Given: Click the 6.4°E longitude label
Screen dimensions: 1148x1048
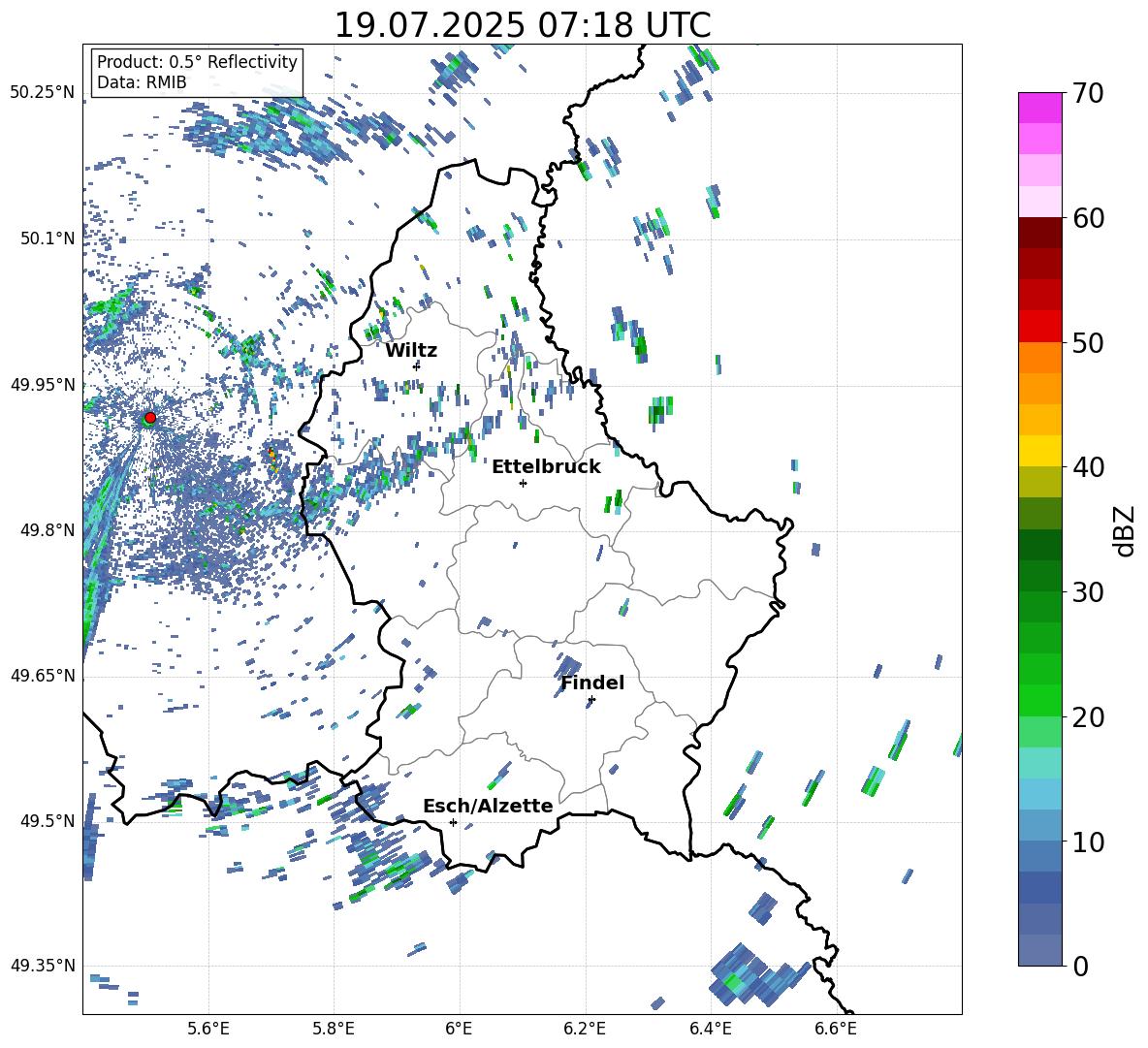Looking at the screenshot, I should 710,1029.
